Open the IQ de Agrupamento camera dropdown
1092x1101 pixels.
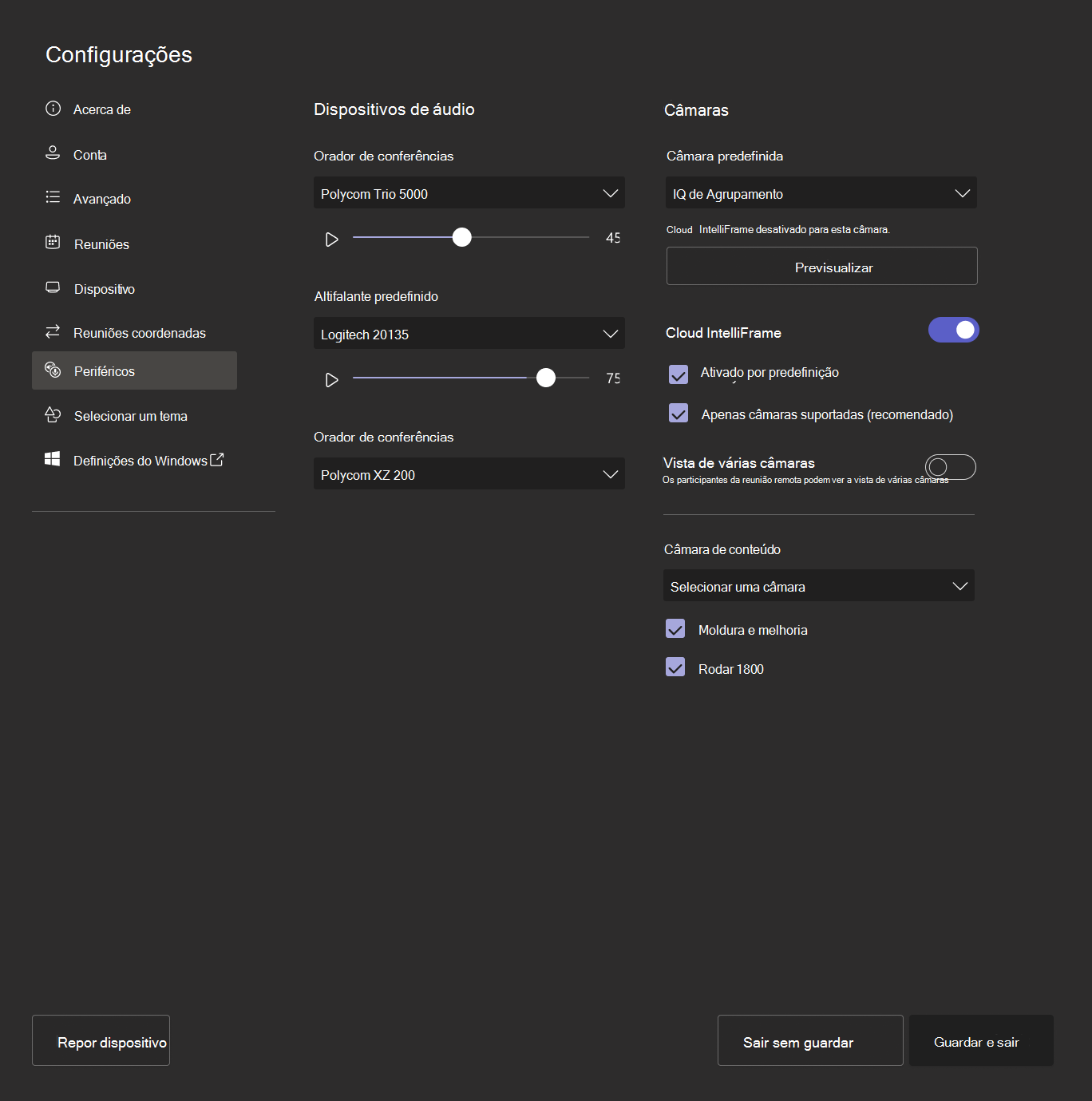(x=821, y=192)
